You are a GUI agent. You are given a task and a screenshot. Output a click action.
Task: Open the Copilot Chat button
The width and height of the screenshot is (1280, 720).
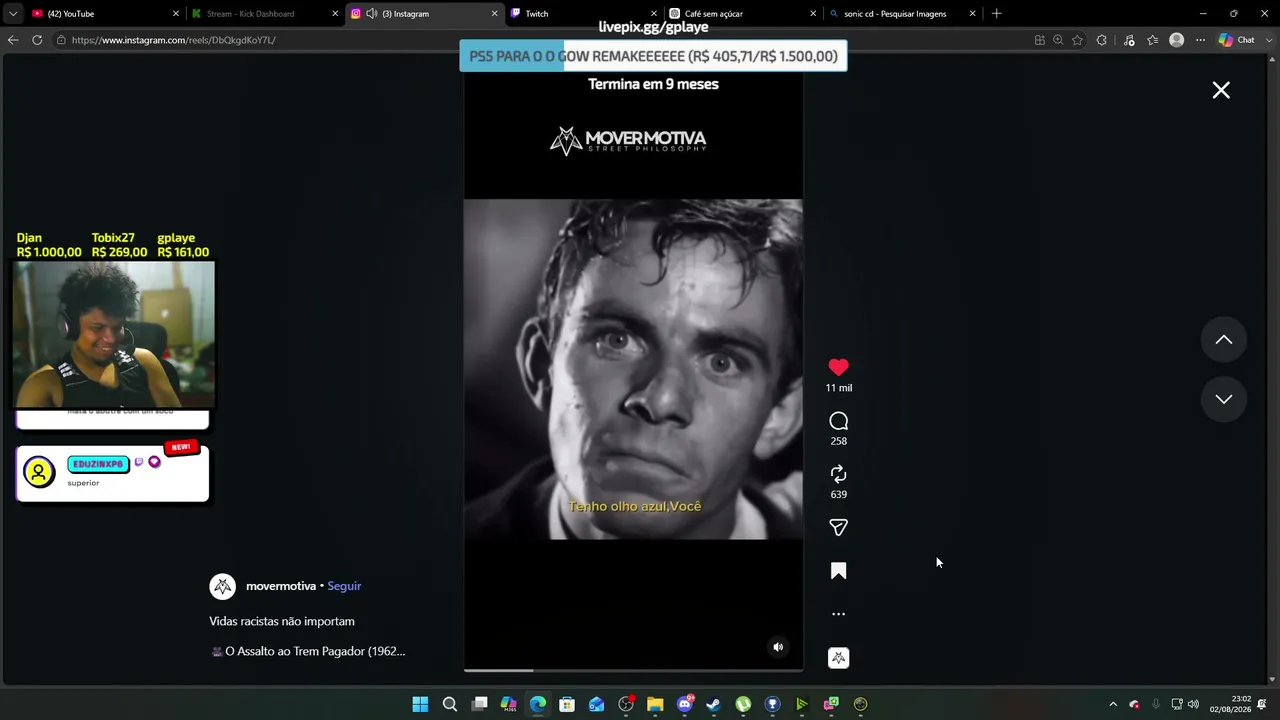(x=1236, y=40)
